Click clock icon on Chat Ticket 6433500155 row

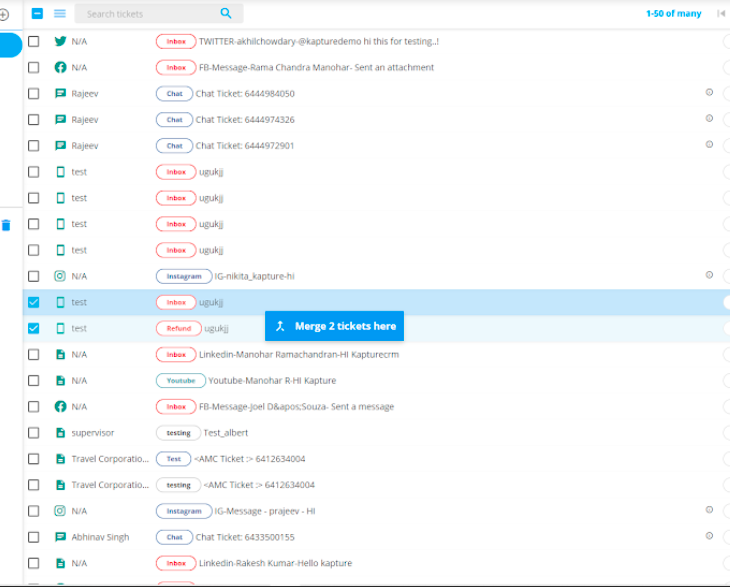point(709,536)
